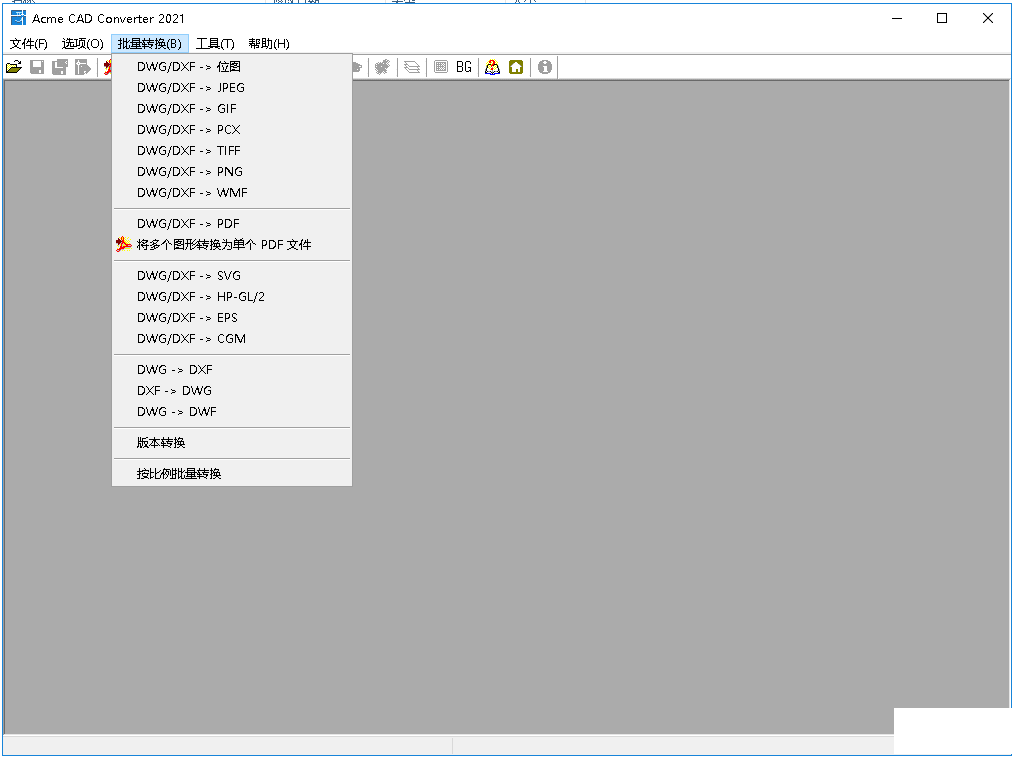The height and width of the screenshot is (759, 1017).
Task: Select DWG/DXF -> JPEG conversion
Action: pyautogui.click(x=232, y=88)
